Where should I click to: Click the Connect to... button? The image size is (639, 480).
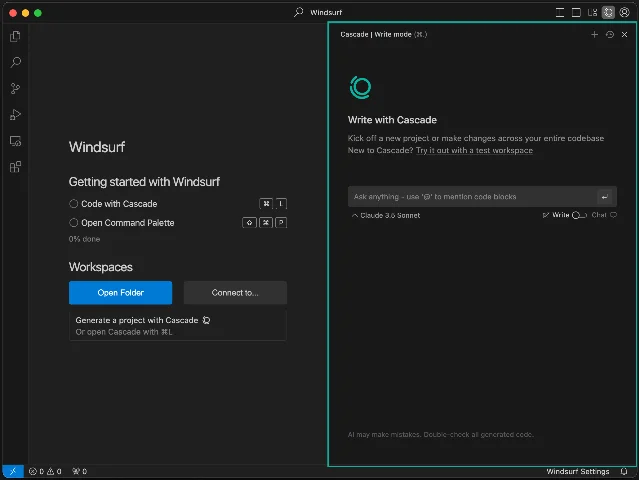(x=235, y=293)
